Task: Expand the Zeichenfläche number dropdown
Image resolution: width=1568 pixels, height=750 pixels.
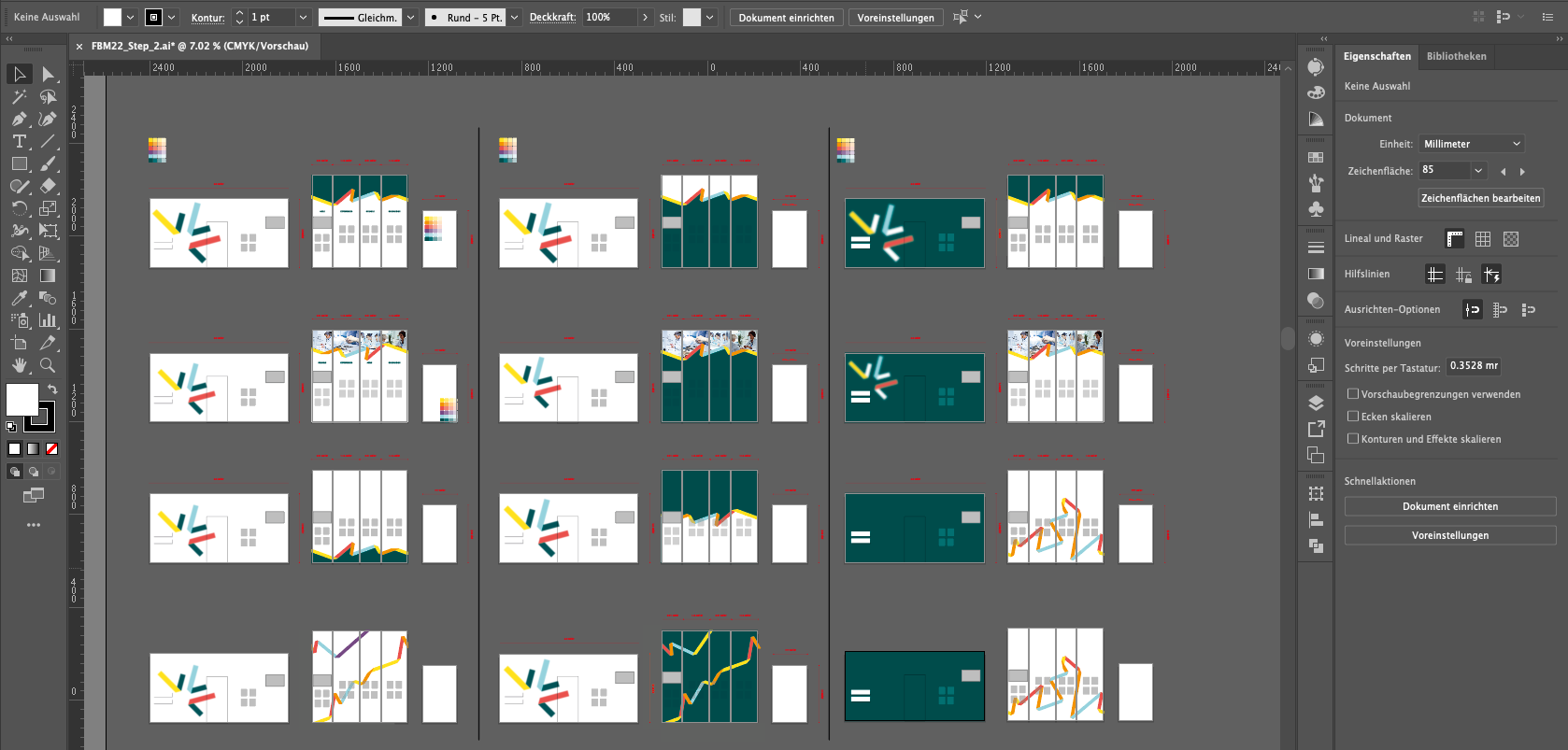Action: (x=1478, y=170)
